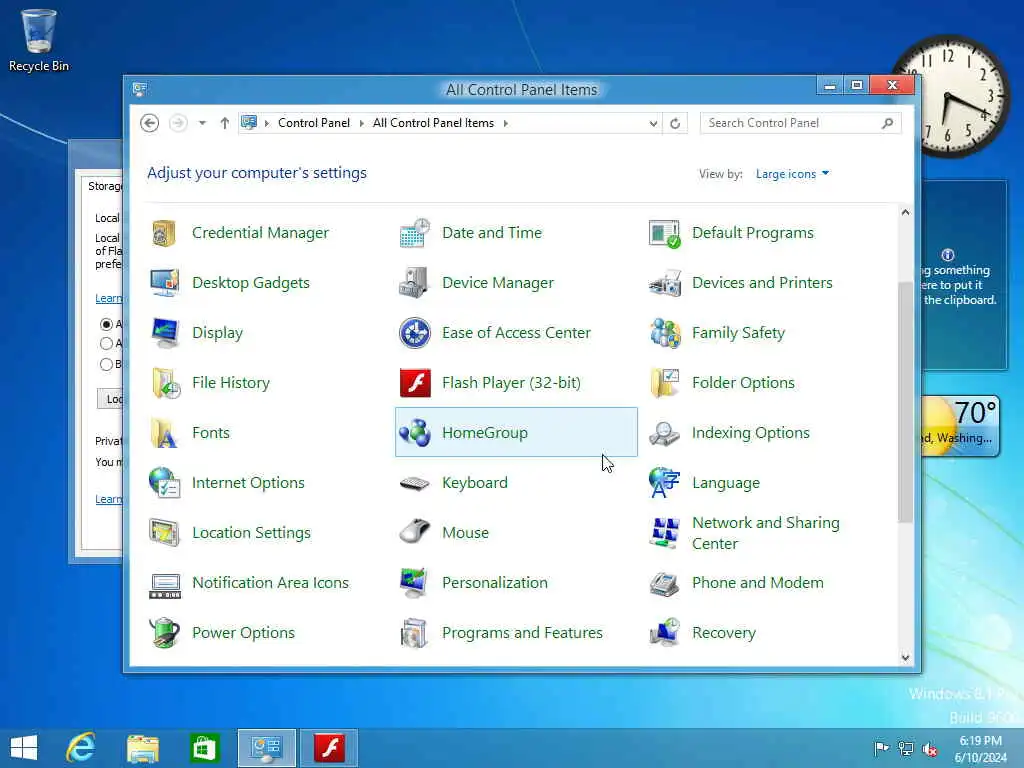Open the View by Large icons dropdown
1024x768 pixels.
pos(792,174)
